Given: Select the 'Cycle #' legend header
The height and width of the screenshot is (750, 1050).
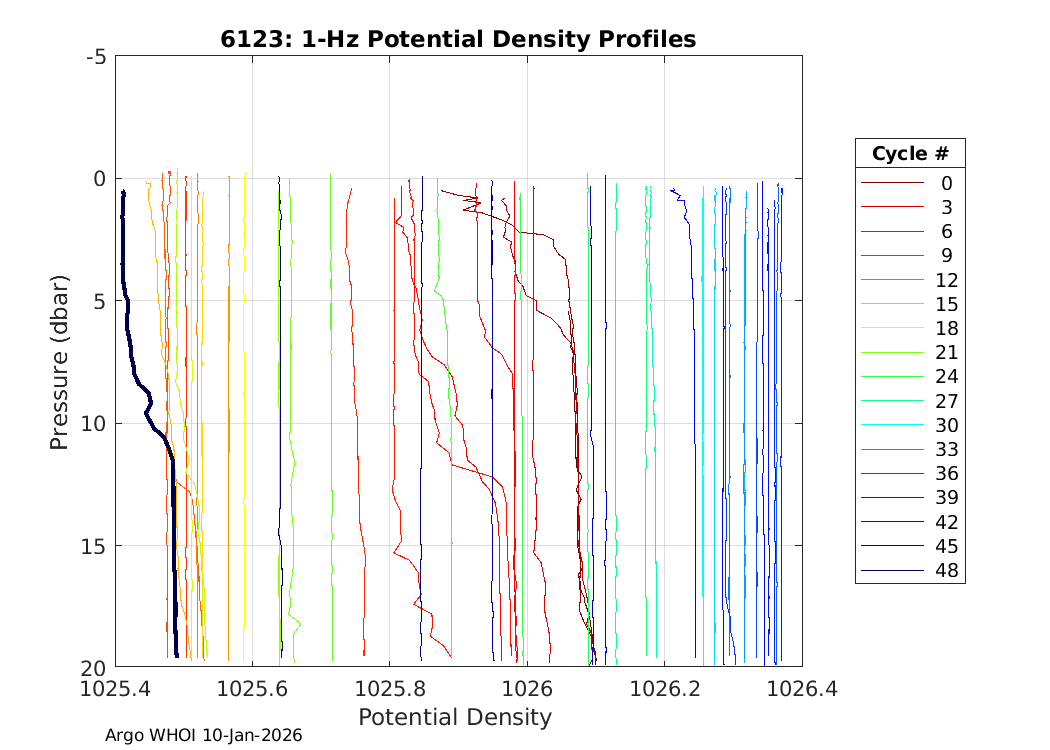Looking at the screenshot, I should click(x=909, y=154).
